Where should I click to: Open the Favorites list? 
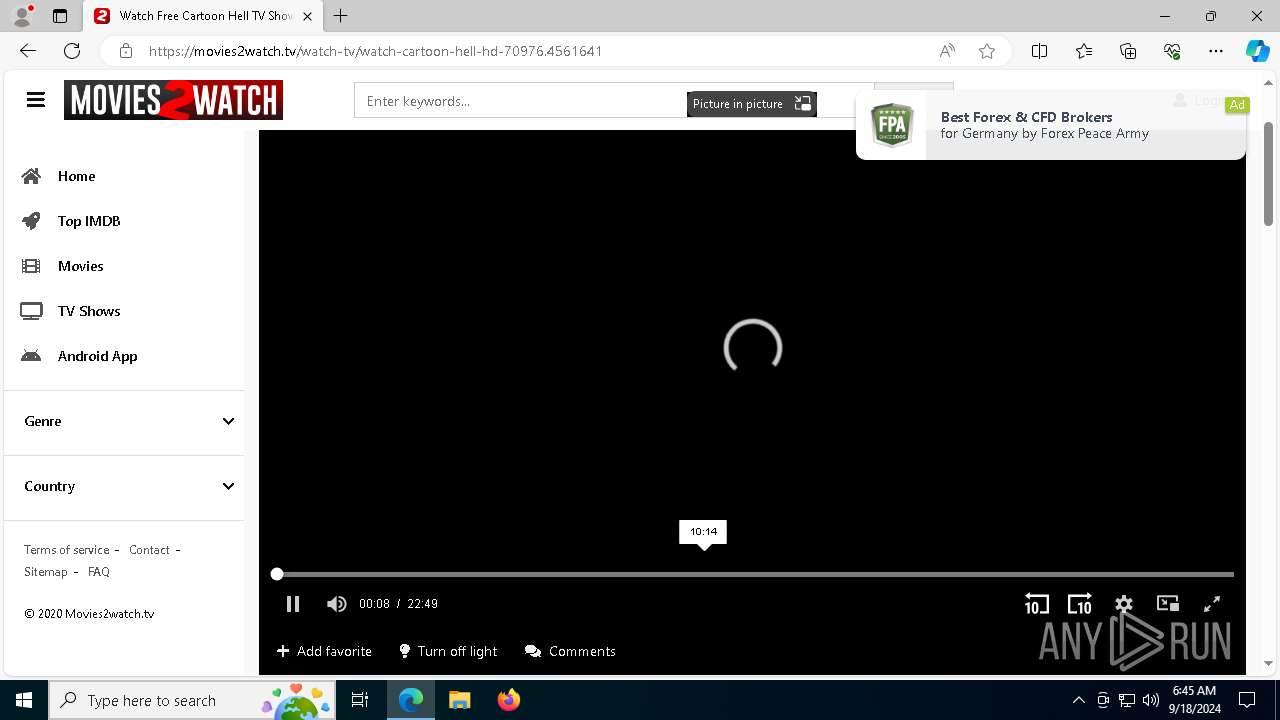pos(1084,51)
